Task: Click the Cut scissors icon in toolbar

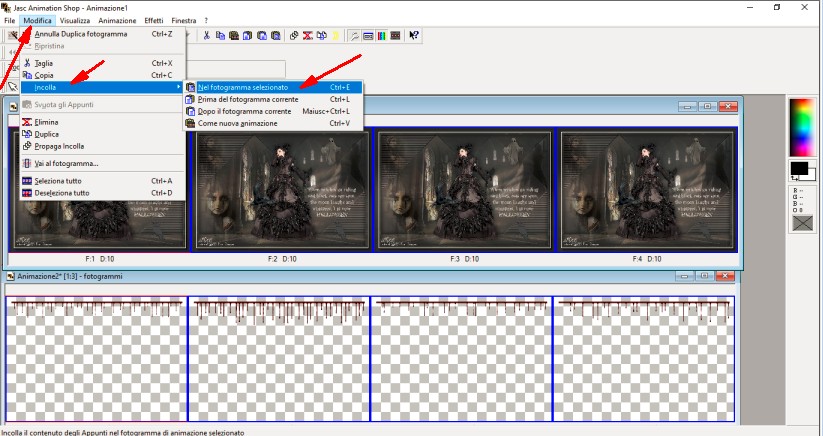Action: [207, 35]
